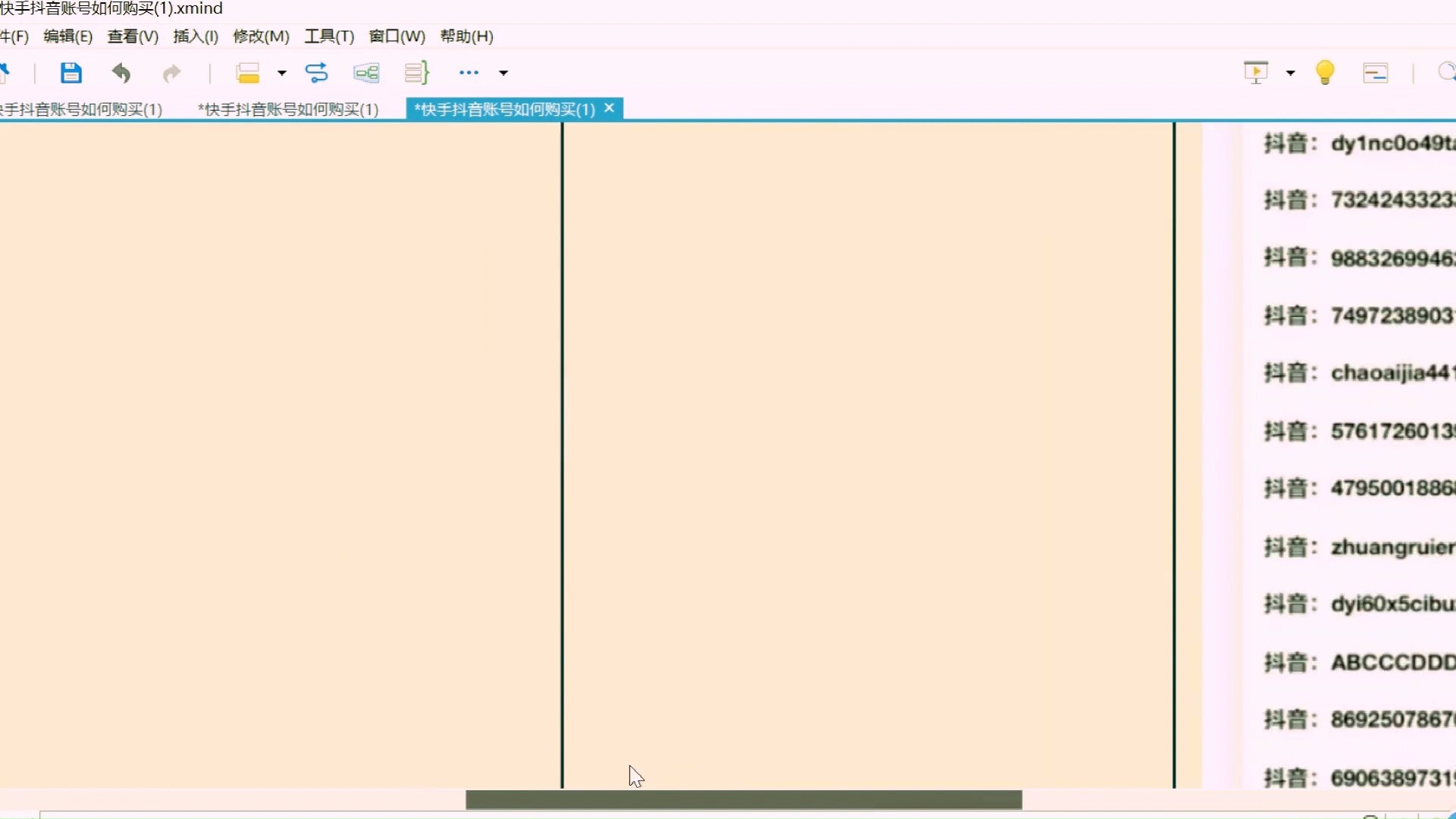Select the topic 抖音: 4795001886

tap(1359, 488)
